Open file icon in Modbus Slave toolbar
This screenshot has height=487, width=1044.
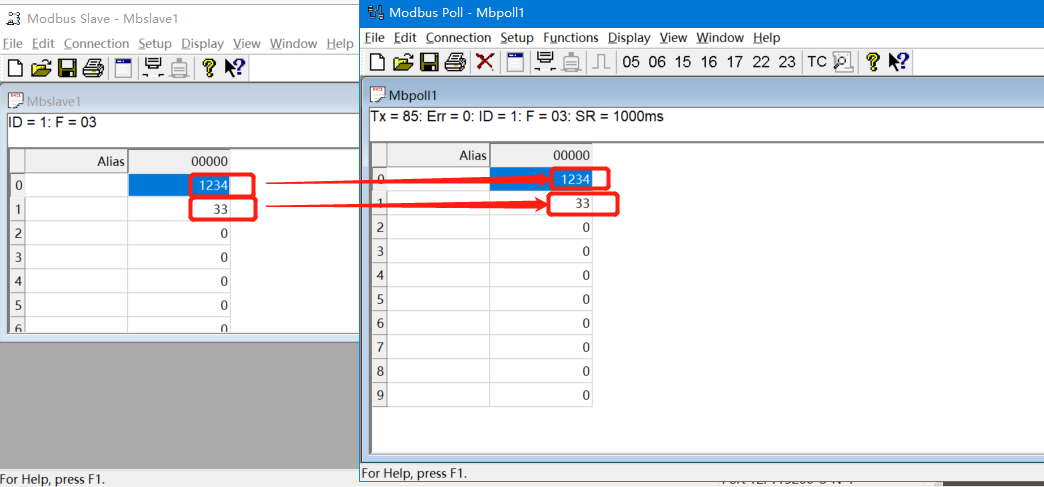pos(41,68)
